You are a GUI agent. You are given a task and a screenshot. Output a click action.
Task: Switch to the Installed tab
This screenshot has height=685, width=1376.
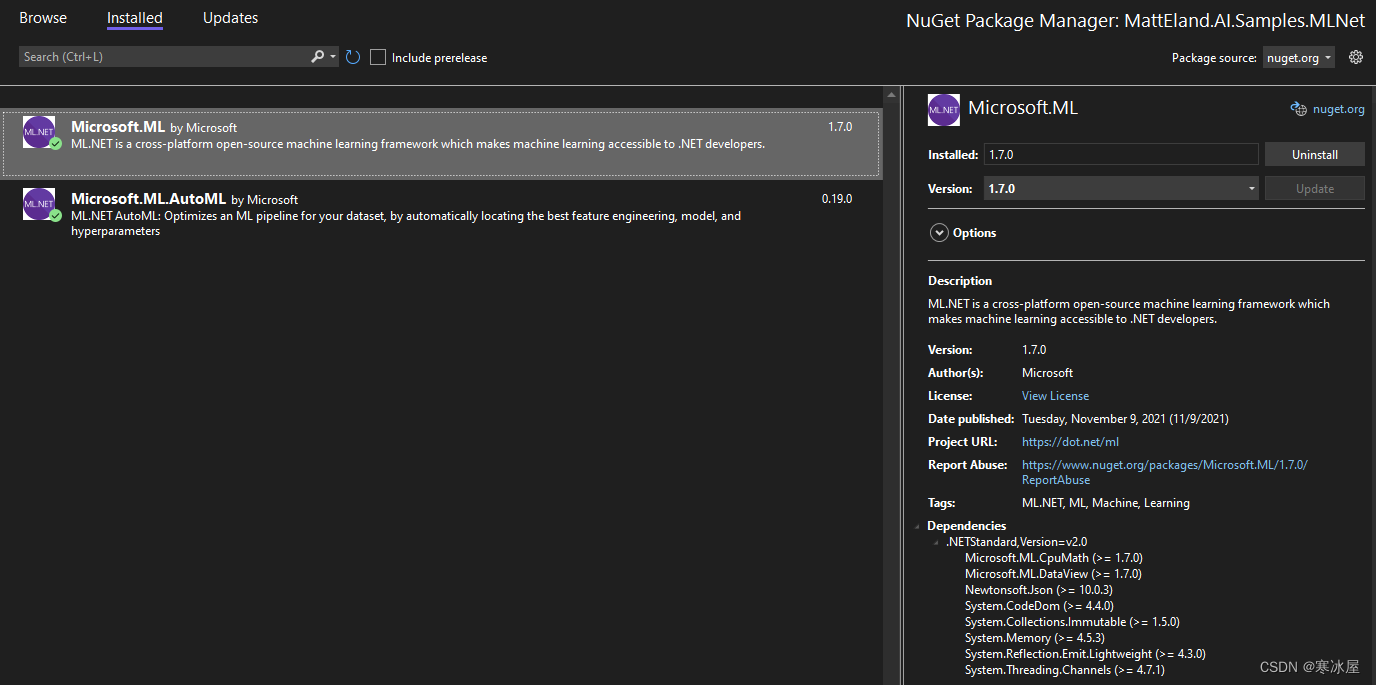tap(135, 18)
